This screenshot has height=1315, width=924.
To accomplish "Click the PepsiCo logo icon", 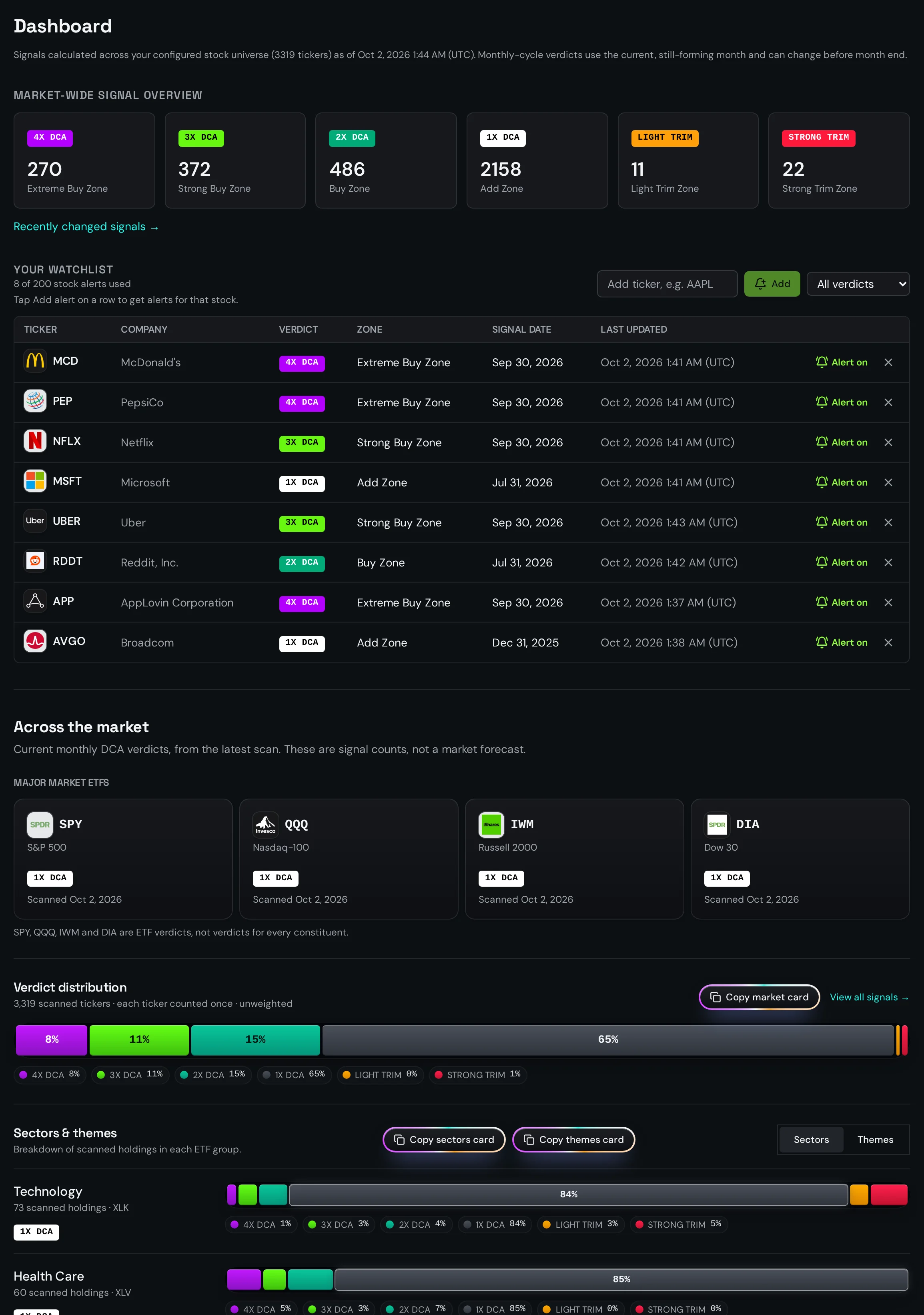I will 35,401.
